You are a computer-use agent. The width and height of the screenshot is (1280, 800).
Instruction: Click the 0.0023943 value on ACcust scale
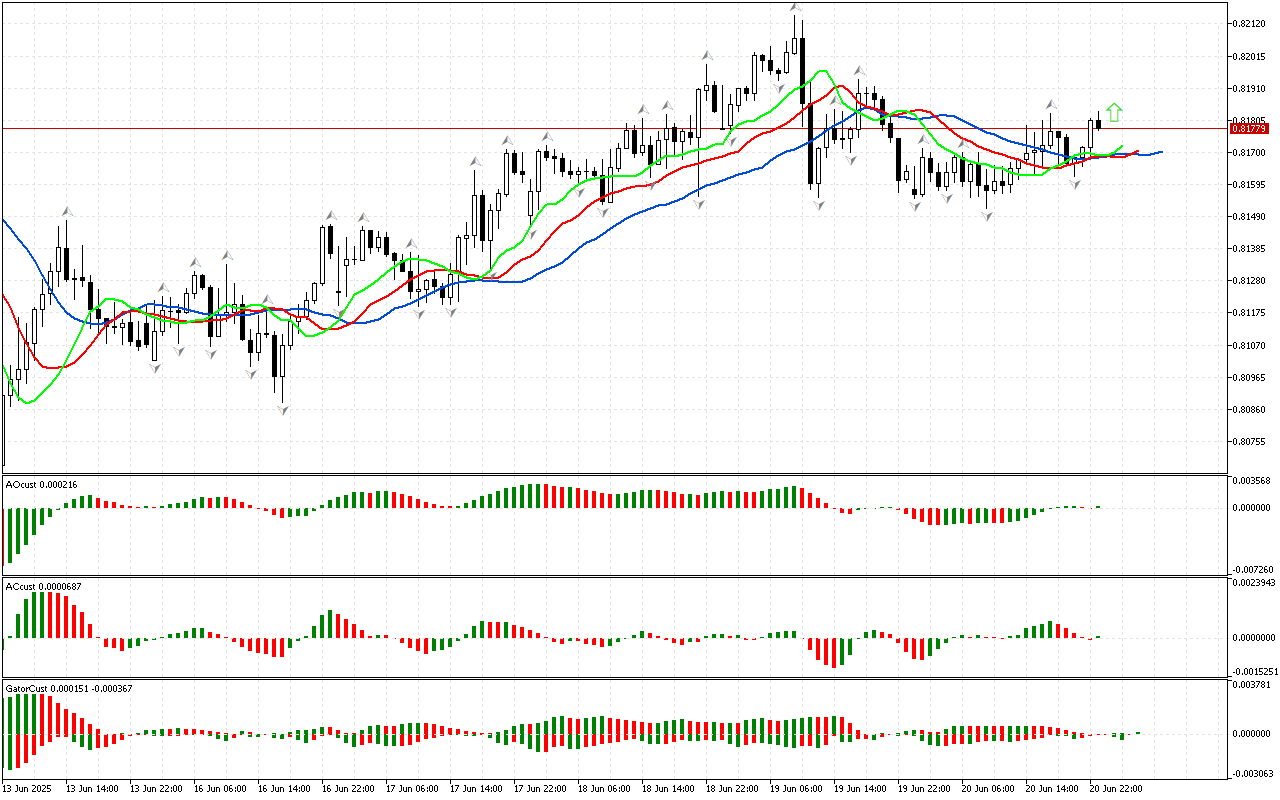click(x=1254, y=582)
